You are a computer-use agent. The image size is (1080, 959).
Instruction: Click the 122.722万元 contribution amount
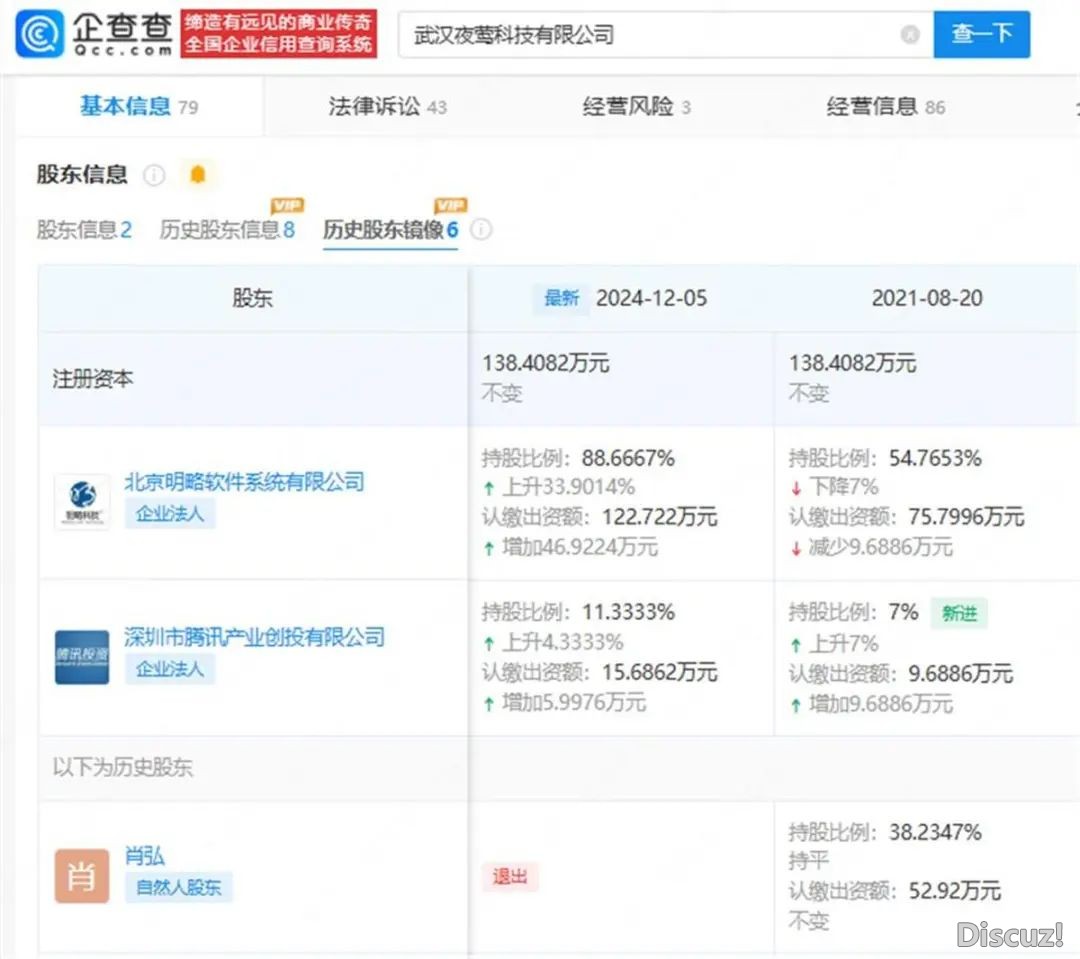pyautogui.click(x=660, y=517)
